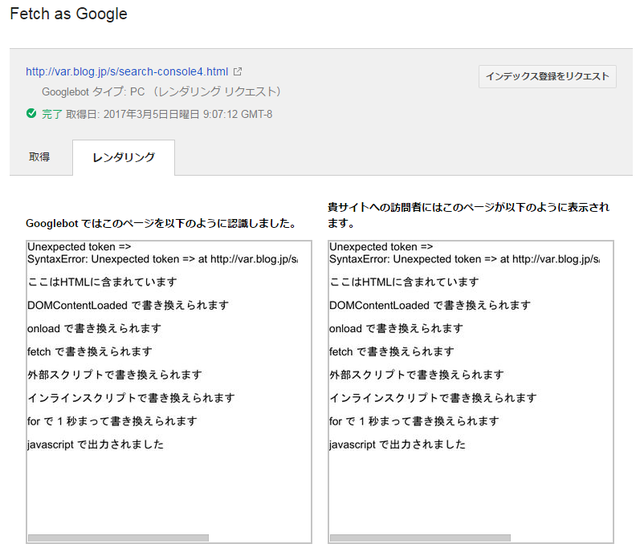Click 'onload で書き換えられます' in Googlebot pane
This screenshot has height=548, width=640.
tap(94, 328)
